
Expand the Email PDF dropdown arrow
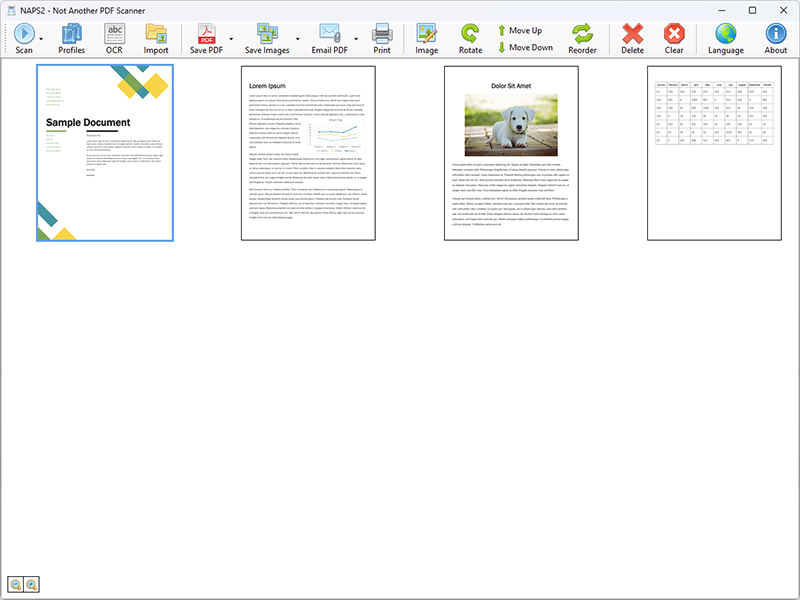click(x=358, y=38)
